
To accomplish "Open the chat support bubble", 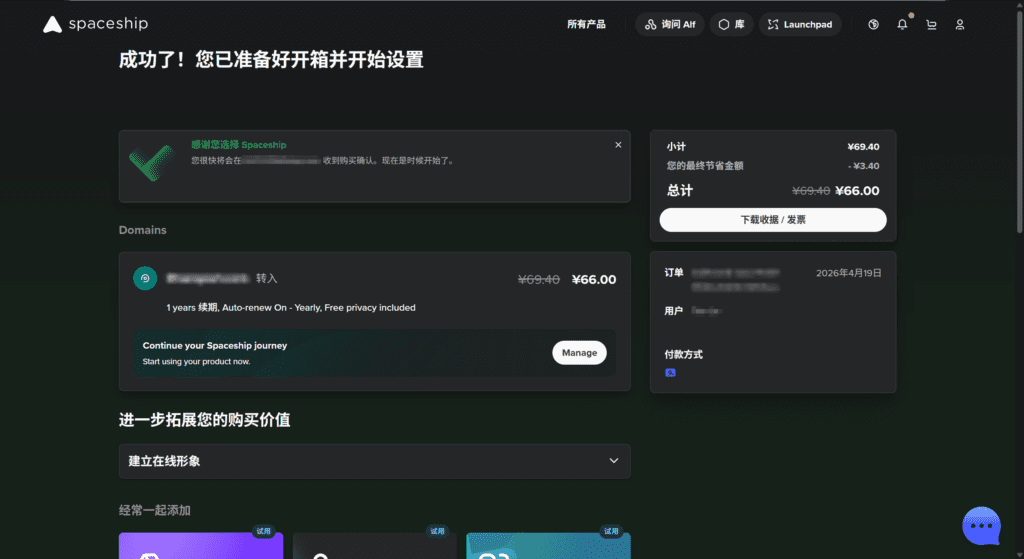I will click(981, 526).
